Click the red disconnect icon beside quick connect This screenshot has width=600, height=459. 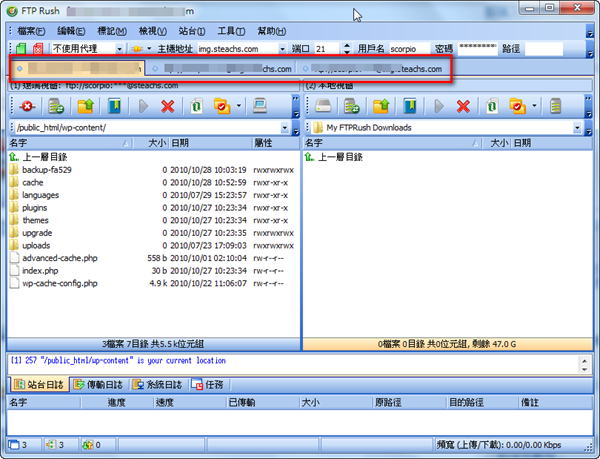coord(38,49)
